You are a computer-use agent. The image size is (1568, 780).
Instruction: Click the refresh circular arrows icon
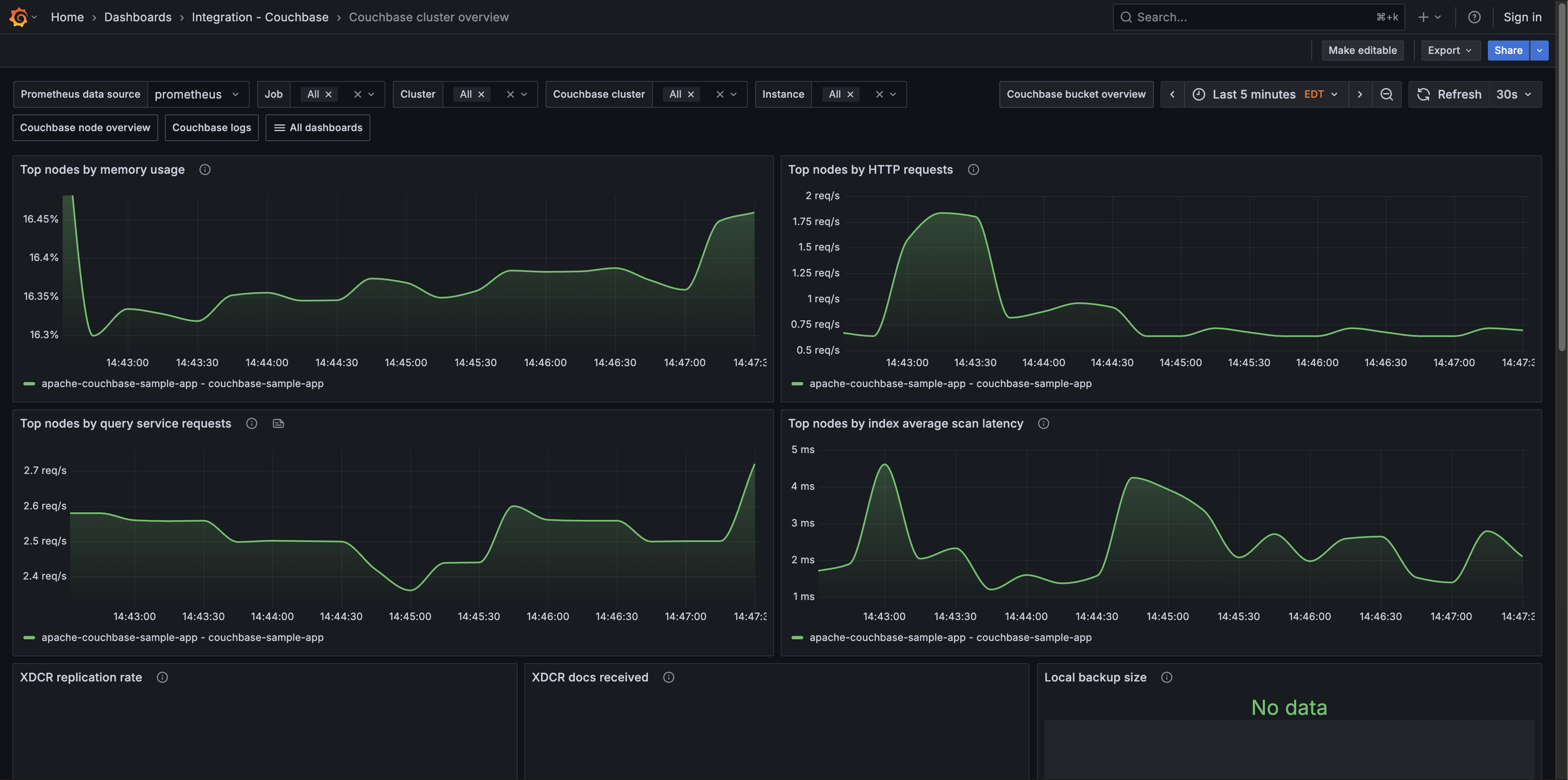[1423, 94]
